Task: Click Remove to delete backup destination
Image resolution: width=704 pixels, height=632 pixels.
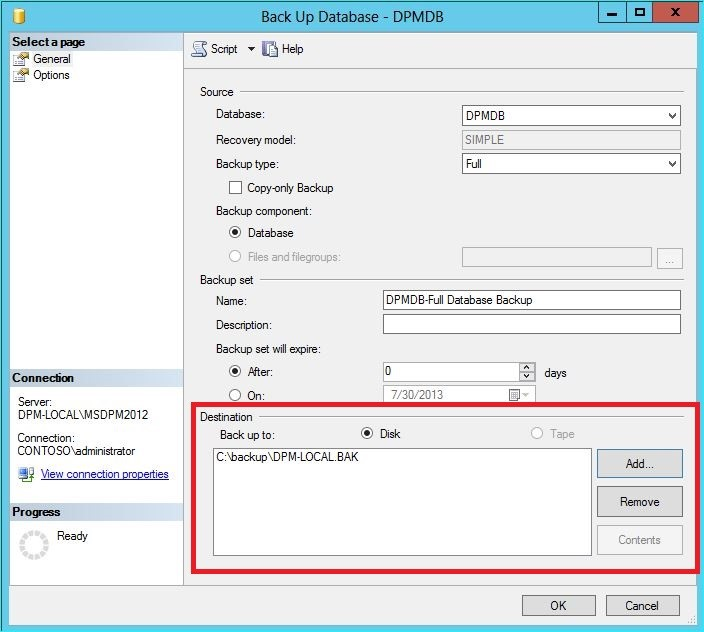Action: pyautogui.click(x=640, y=501)
